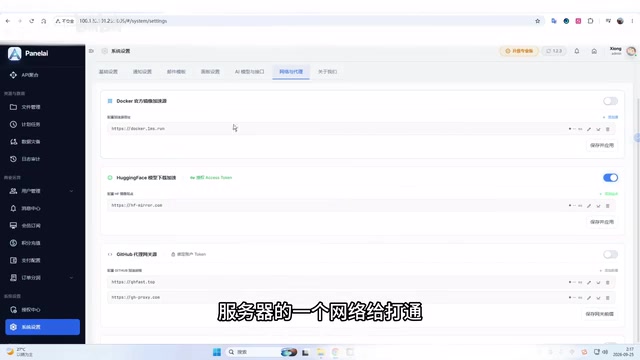This screenshot has height=360, width=640.
Task: Open the file management folder icon in the sidebar
Action: point(13,107)
